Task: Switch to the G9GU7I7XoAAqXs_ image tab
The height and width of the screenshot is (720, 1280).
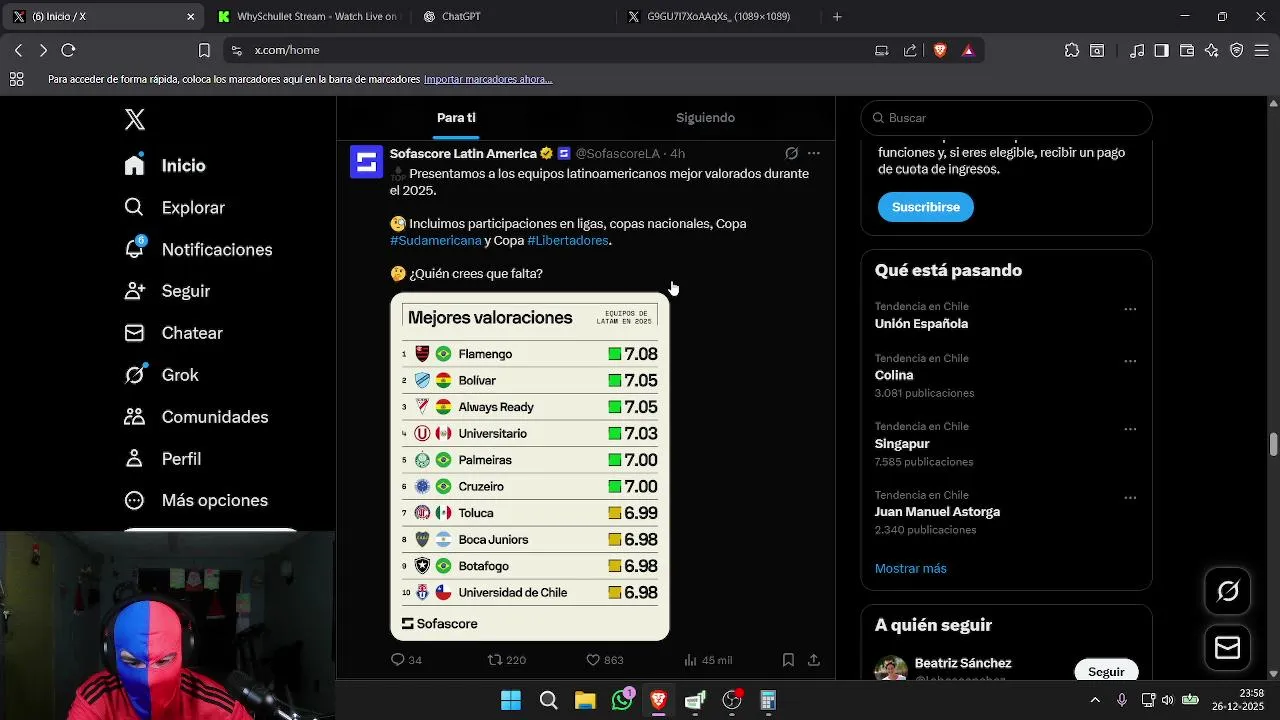Action: click(x=718, y=16)
